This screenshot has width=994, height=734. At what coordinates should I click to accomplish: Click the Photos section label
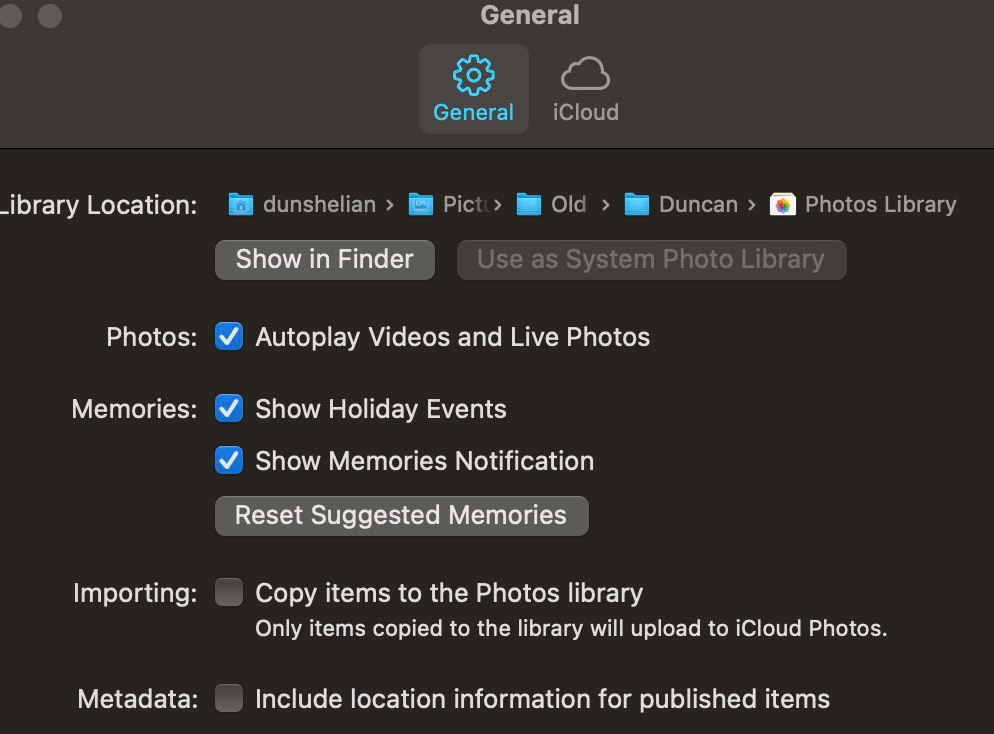click(152, 337)
